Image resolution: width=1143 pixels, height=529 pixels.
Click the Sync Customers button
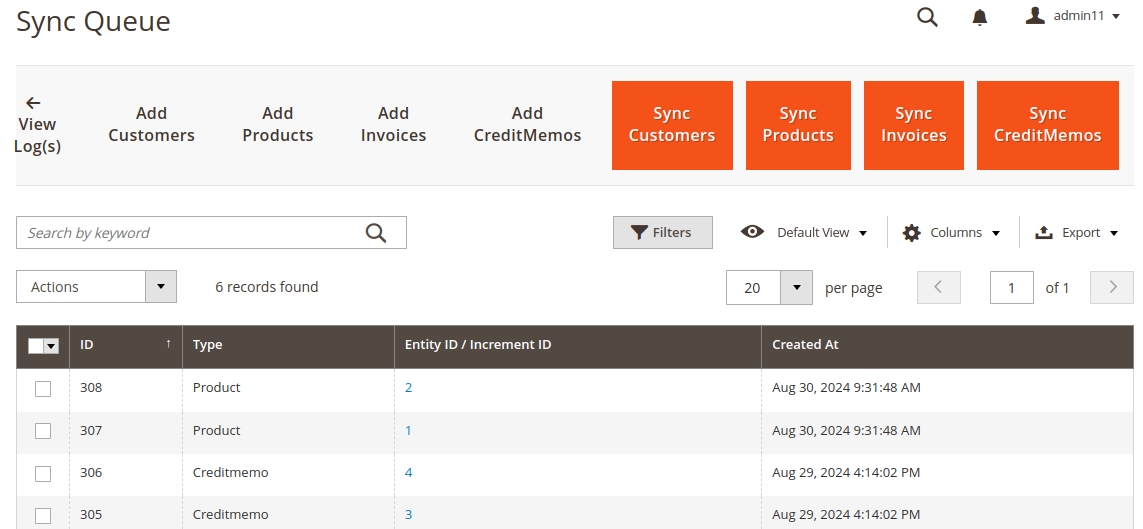[x=672, y=125]
